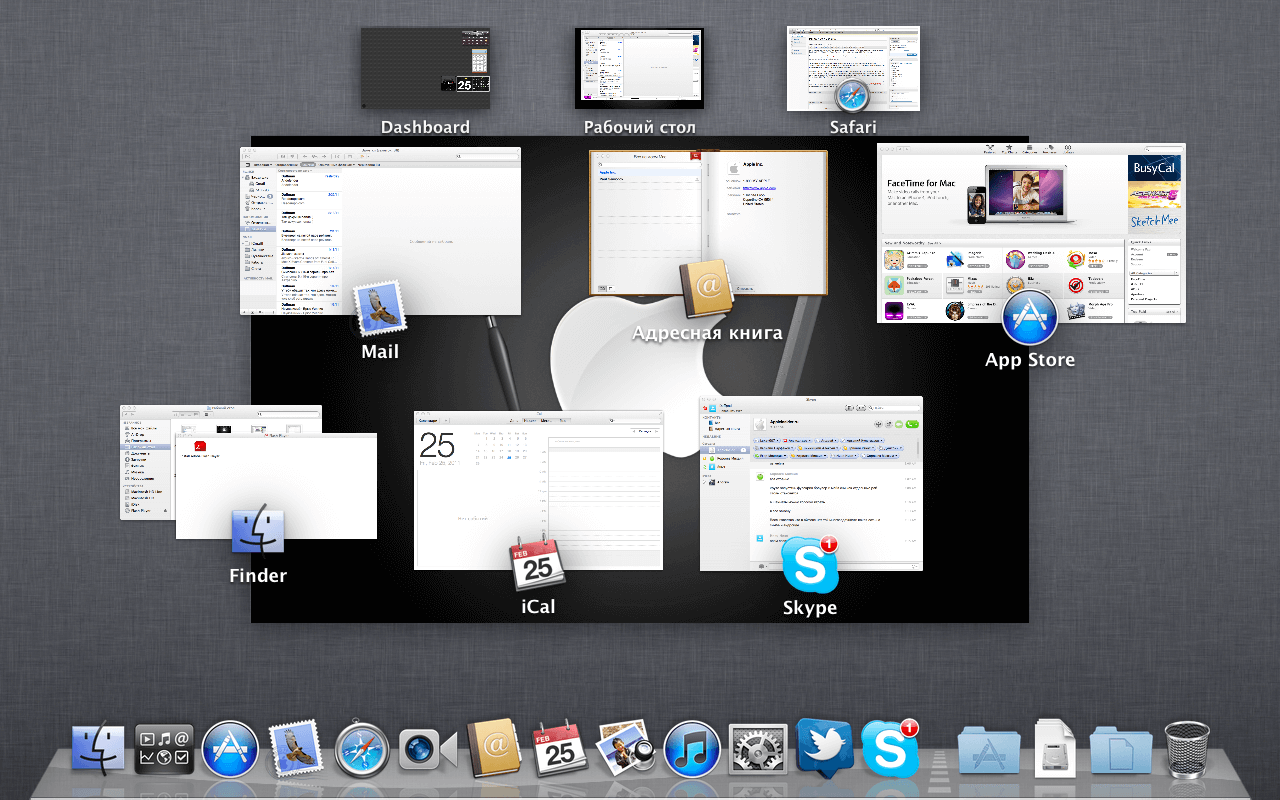Image resolution: width=1280 pixels, height=800 pixels.
Task: Launch Safari from the Dock
Action: coord(362,750)
